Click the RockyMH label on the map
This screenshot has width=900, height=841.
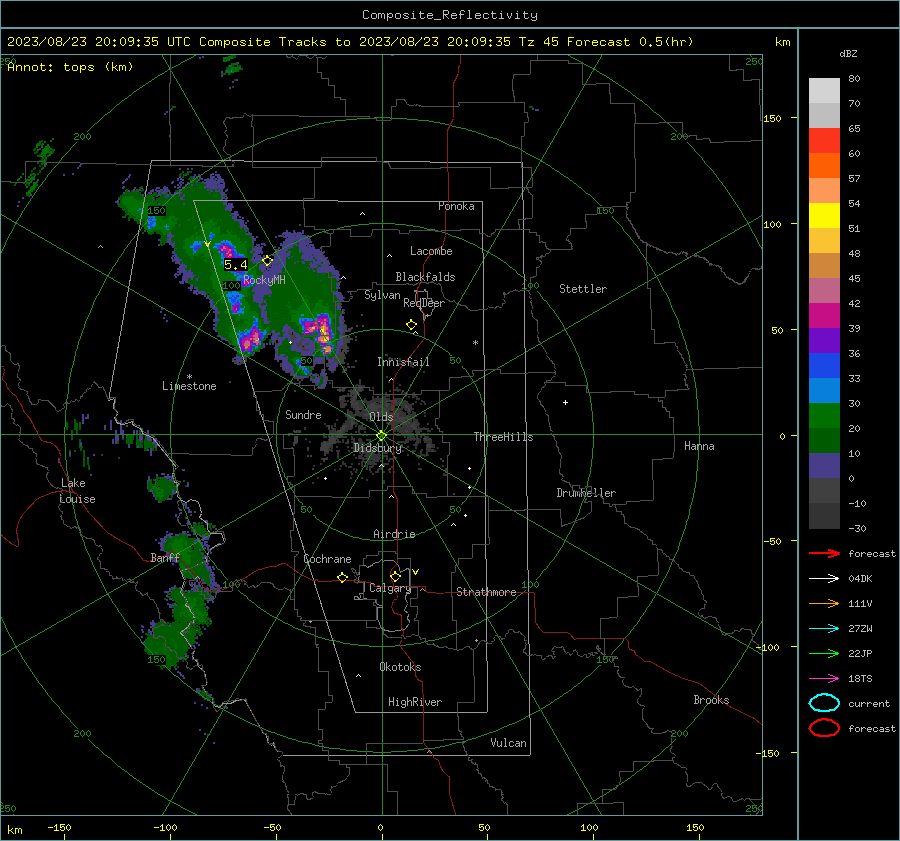[264, 280]
